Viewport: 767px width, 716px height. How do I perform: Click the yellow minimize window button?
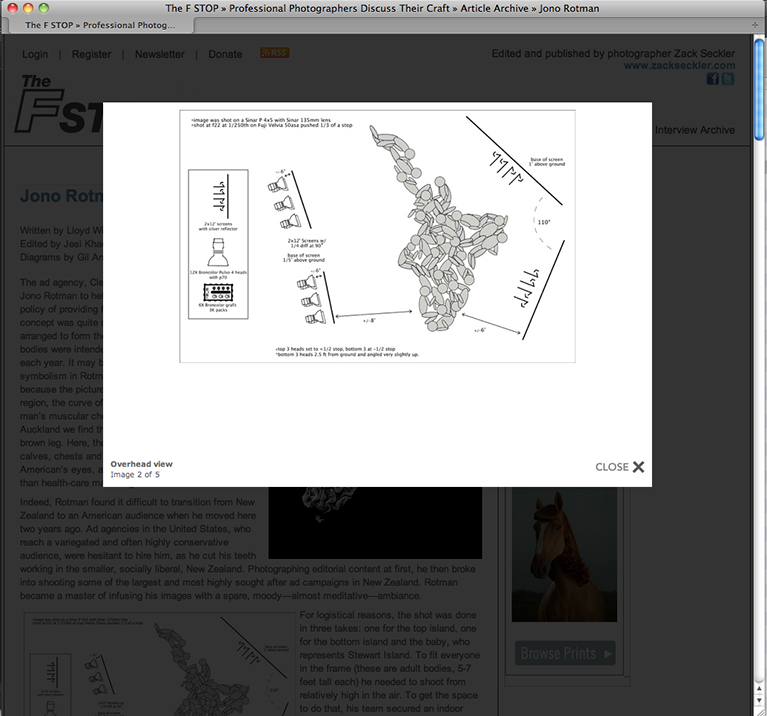pos(28,8)
